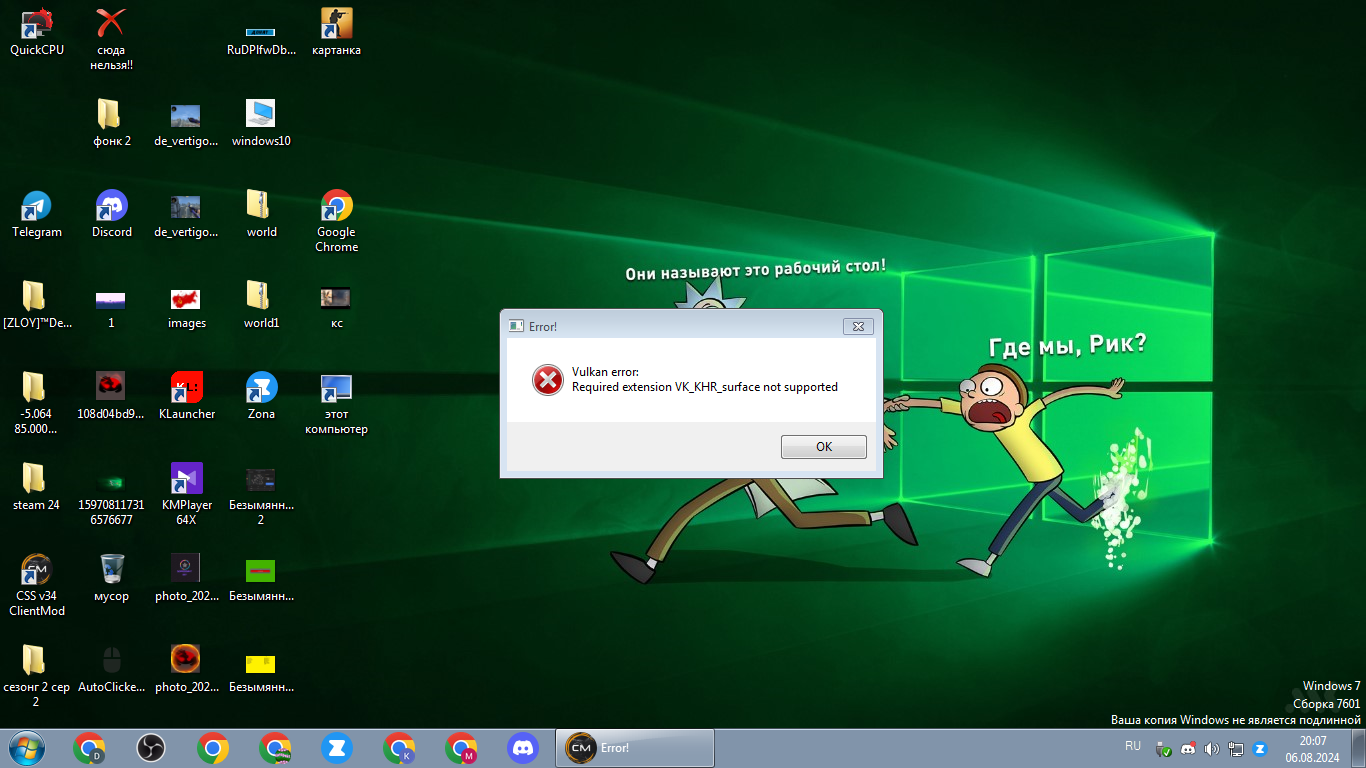
Task: Open the Telegram desktop shortcut
Action: point(36,207)
